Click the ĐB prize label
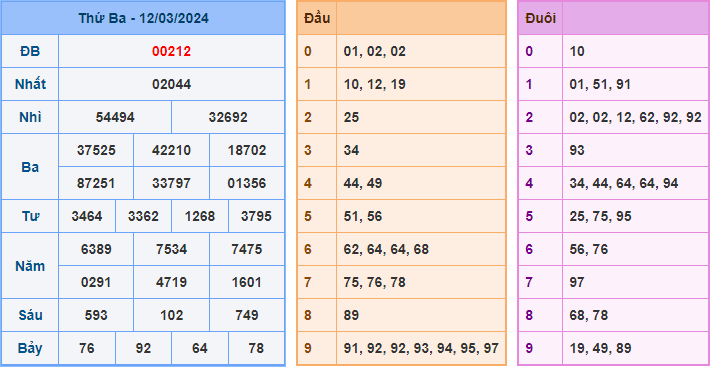Viewport: 710px width, 367px height. pyautogui.click(x=30, y=52)
